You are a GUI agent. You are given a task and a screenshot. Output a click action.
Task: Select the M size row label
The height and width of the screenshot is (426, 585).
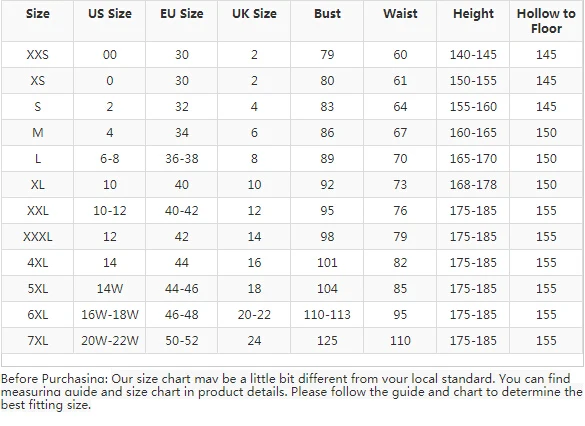coord(38,132)
